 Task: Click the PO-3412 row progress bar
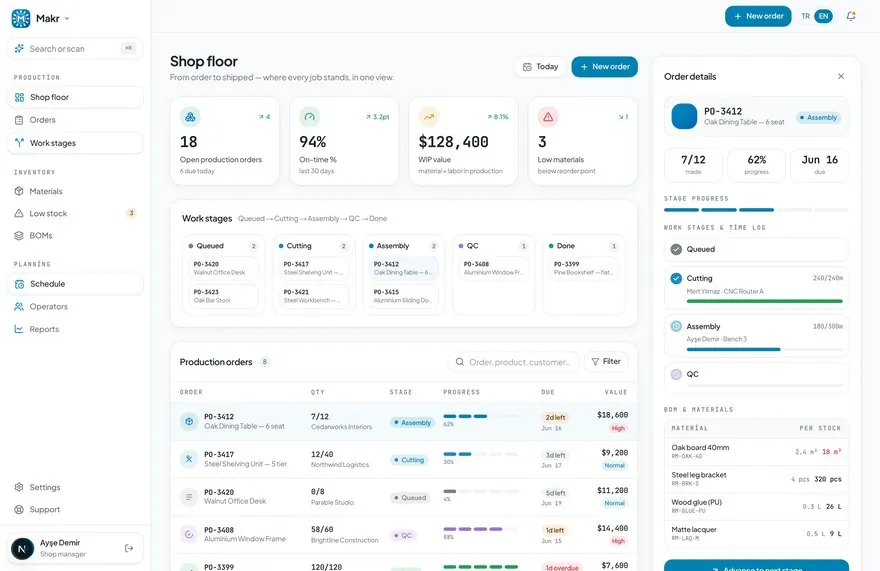tap(480, 417)
